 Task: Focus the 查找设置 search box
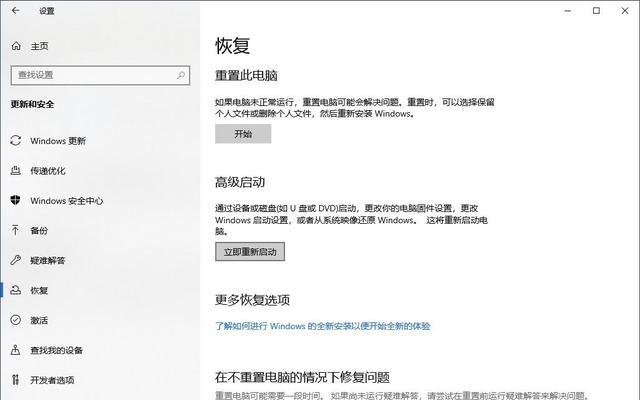click(100, 75)
